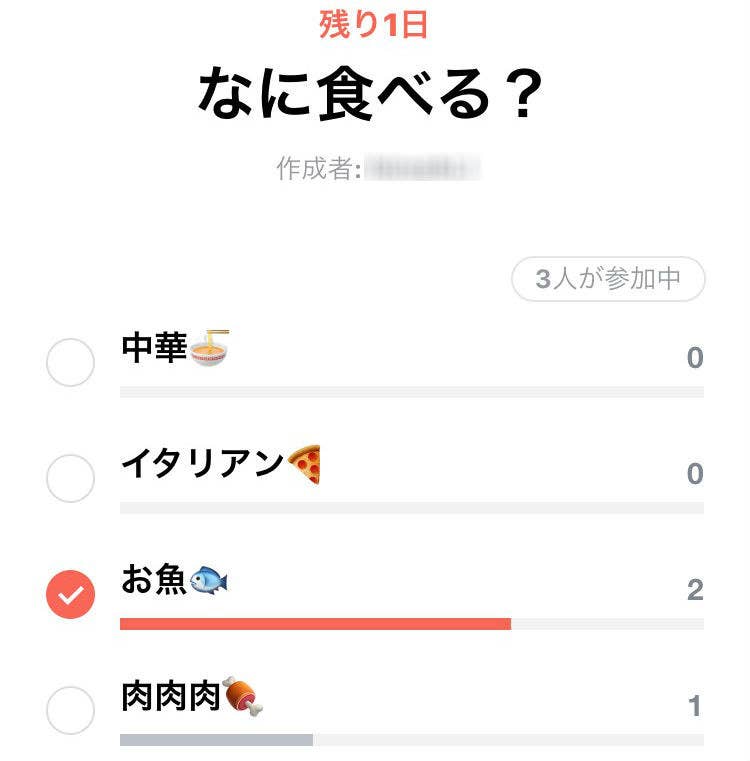
Task: Click the 中華 option label
Action: click(154, 348)
